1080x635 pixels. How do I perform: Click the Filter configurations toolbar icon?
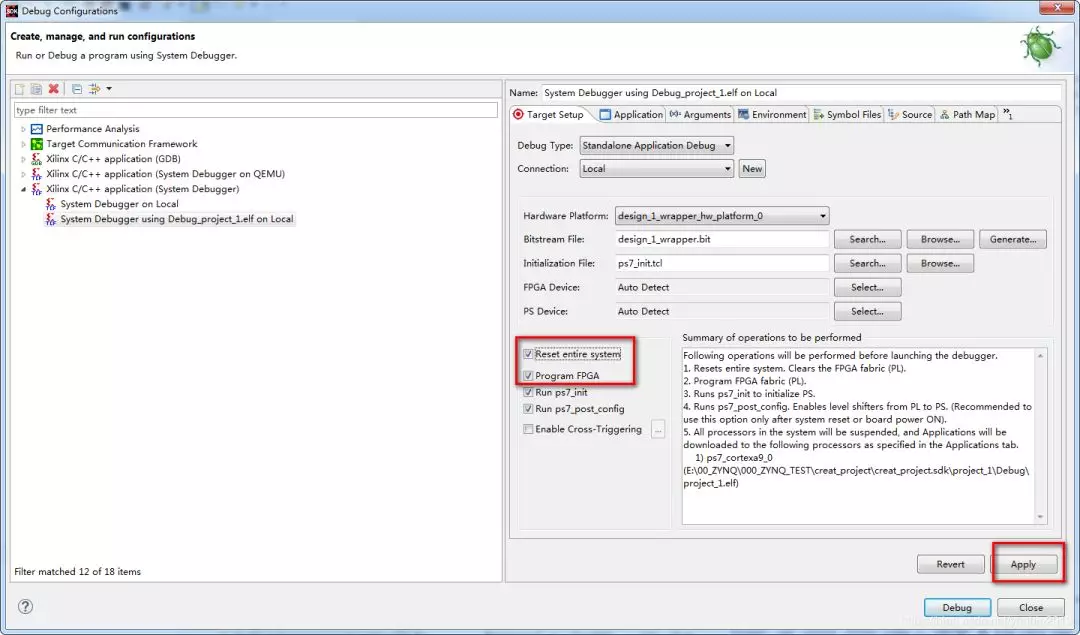point(94,89)
